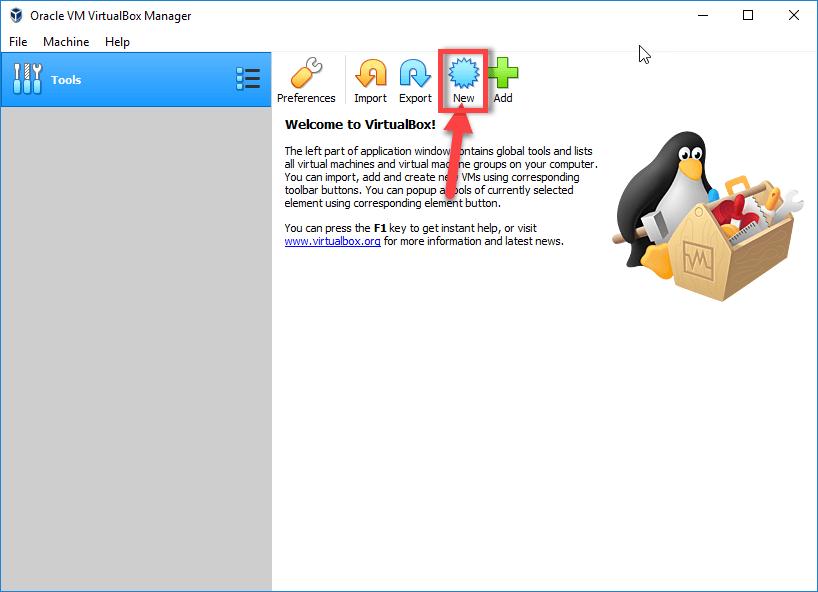Image resolution: width=818 pixels, height=592 pixels.
Task: Open the Preferences wrench icon
Action: (306, 75)
